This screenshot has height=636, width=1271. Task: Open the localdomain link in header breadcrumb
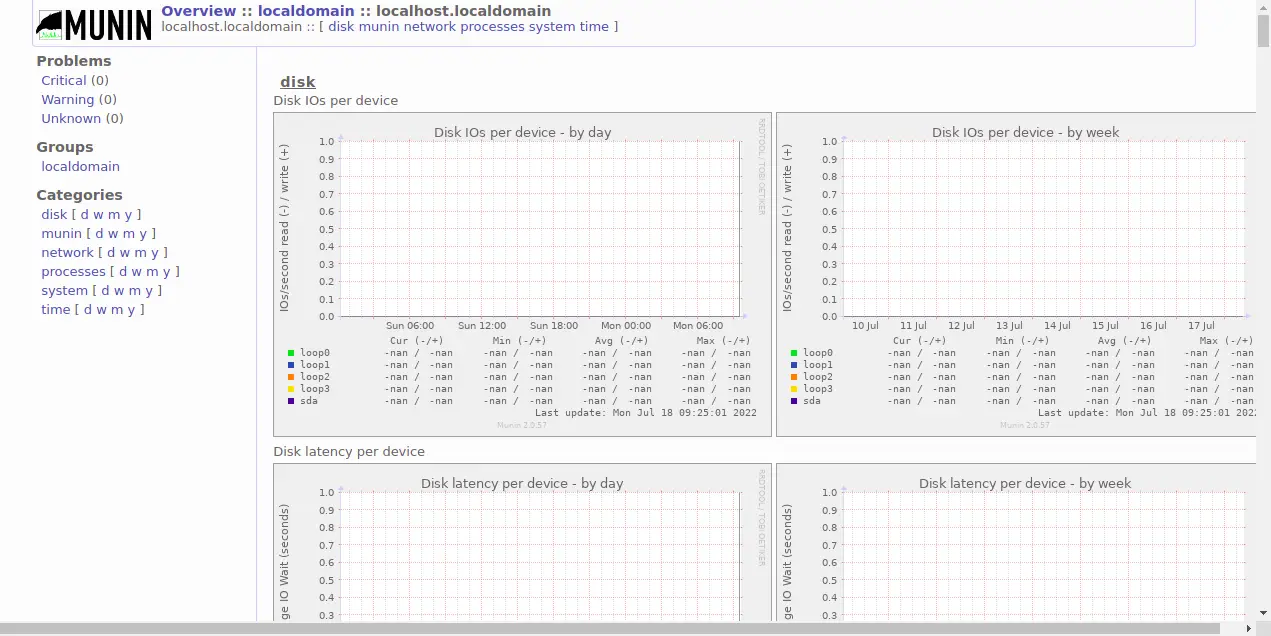point(306,11)
